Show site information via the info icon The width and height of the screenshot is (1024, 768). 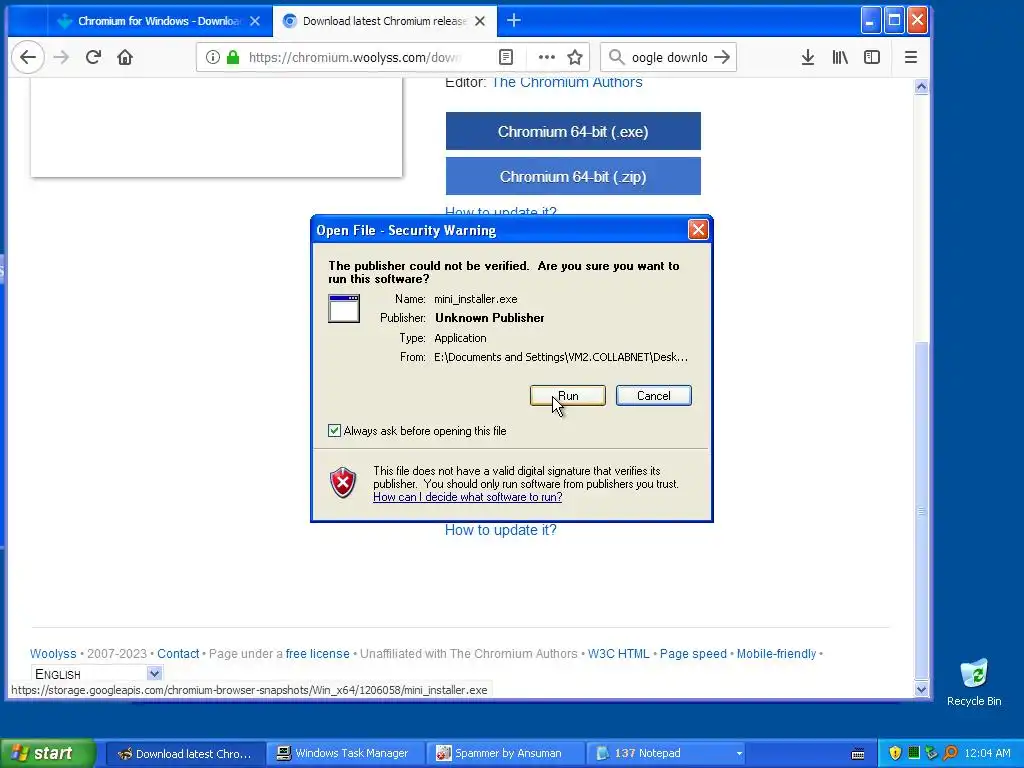click(x=212, y=57)
